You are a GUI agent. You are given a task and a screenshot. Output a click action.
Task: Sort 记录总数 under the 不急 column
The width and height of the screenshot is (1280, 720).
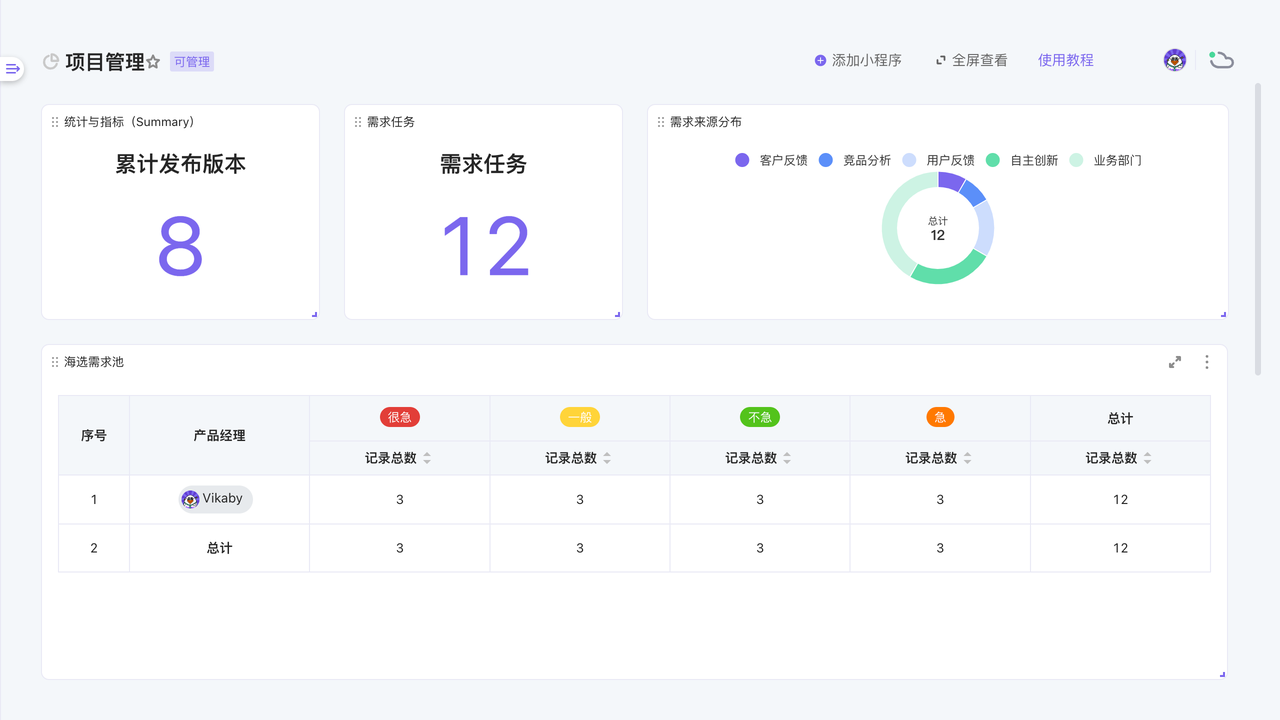pyautogui.click(x=787, y=458)
